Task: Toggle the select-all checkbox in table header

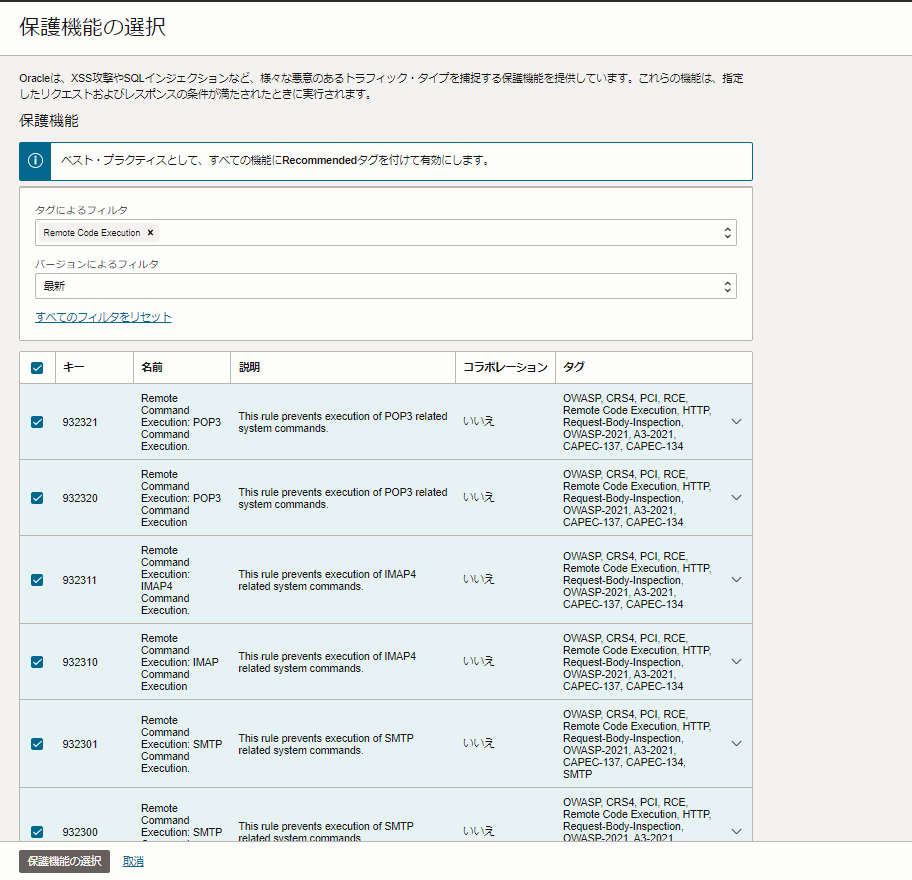Action: (37, 368)
